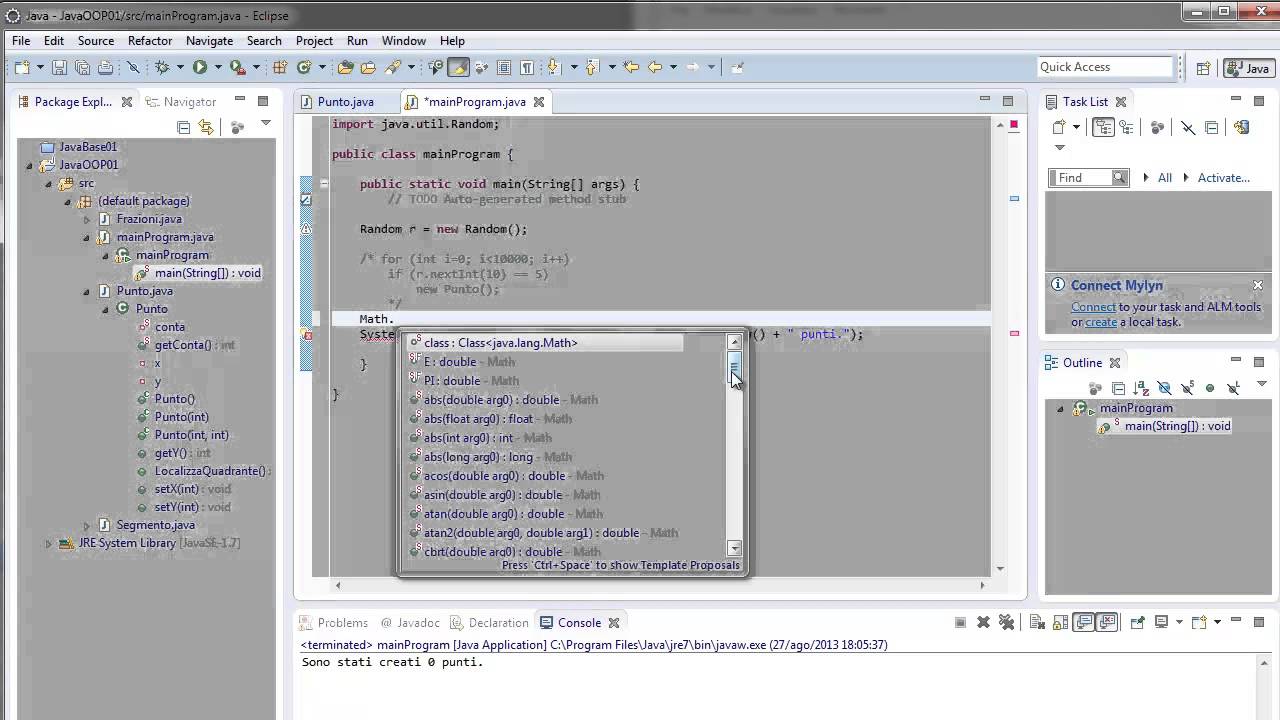Screen dimensions: 1280x720
Task: Select getConta() method in Package Explorer
Action: click(x=187, y=345)
